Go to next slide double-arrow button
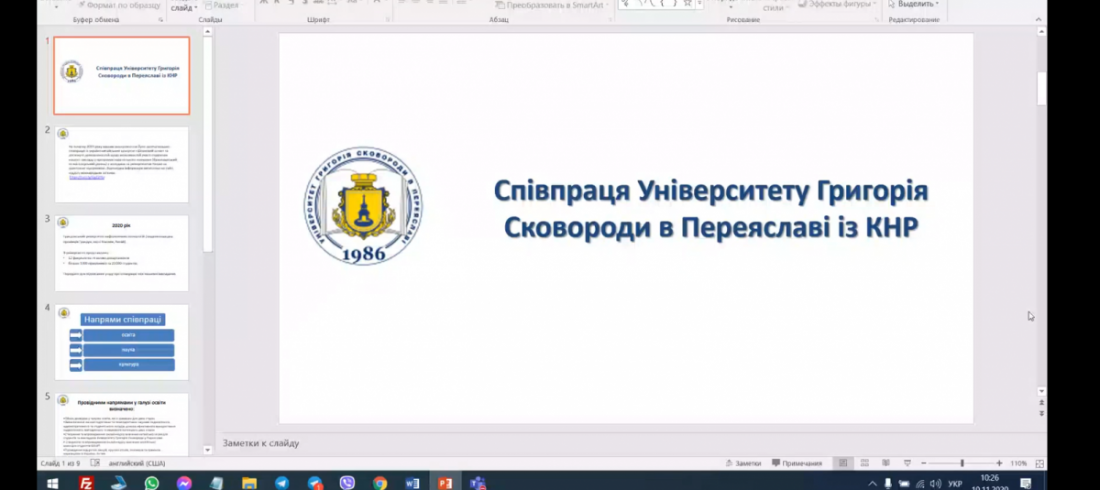This screenshot has height=490, width=1100. click(x=1042, y=413)
